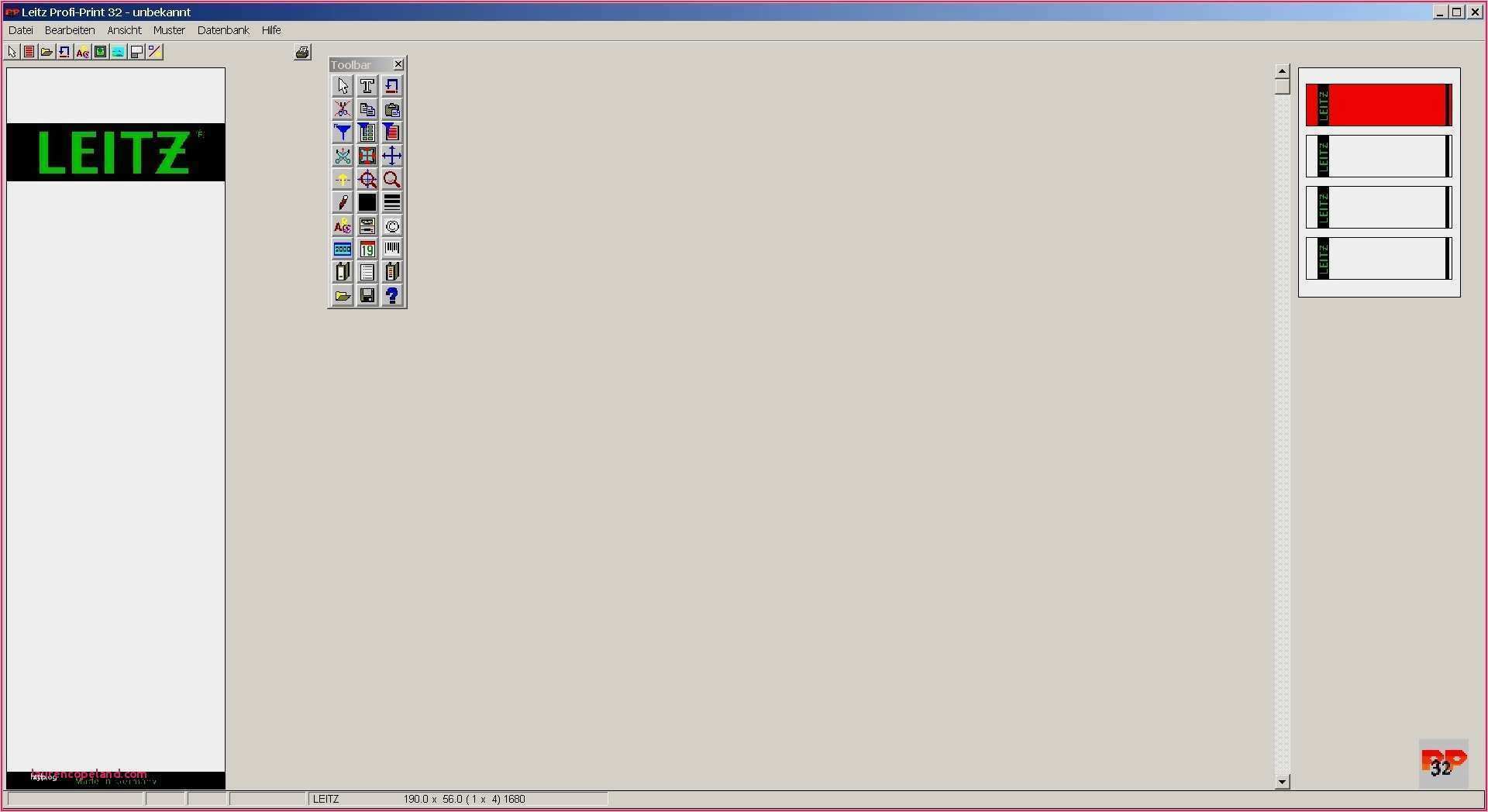This screenshot has height=812, width=1488.
Task: Click the floppy disk save icon
Action: 367,295
